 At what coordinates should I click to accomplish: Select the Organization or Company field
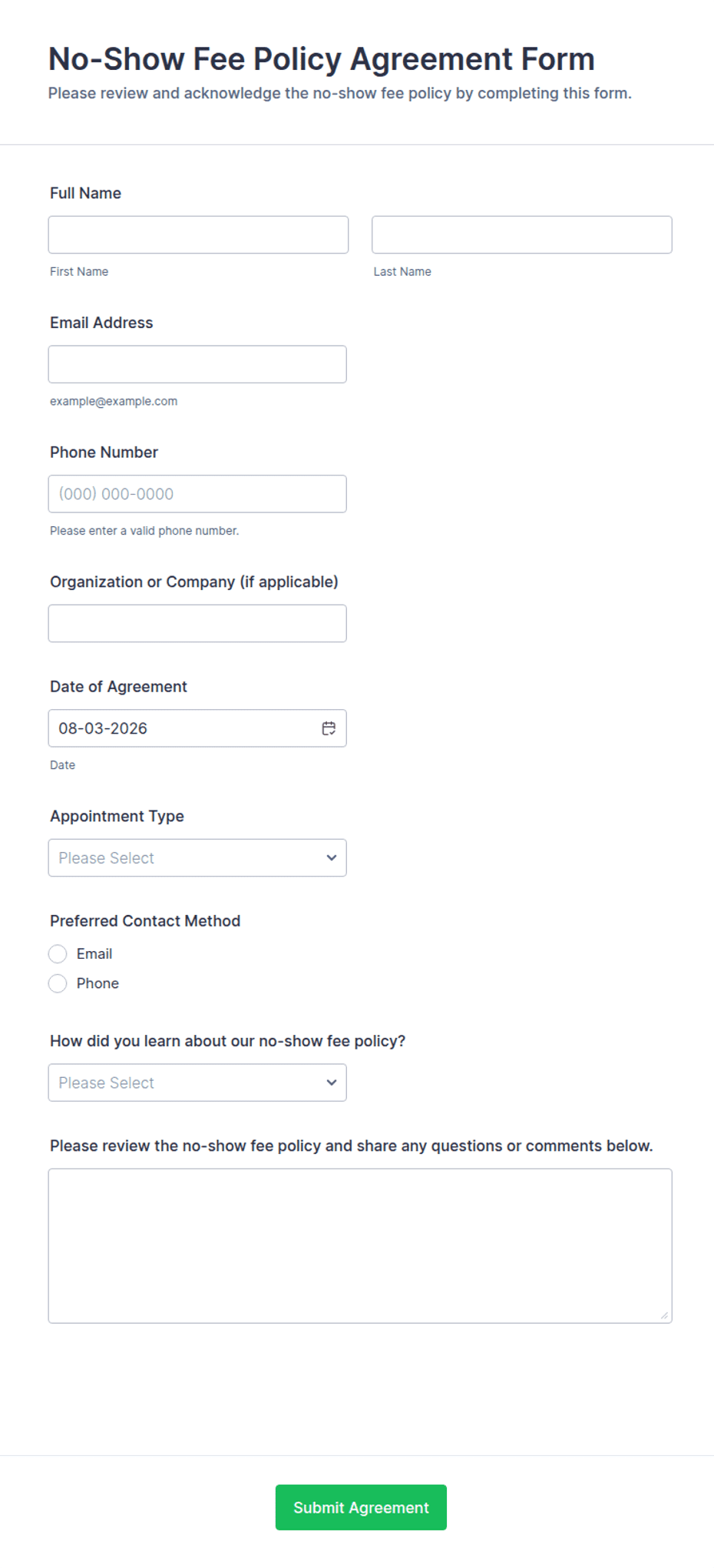tap(197, 623)
